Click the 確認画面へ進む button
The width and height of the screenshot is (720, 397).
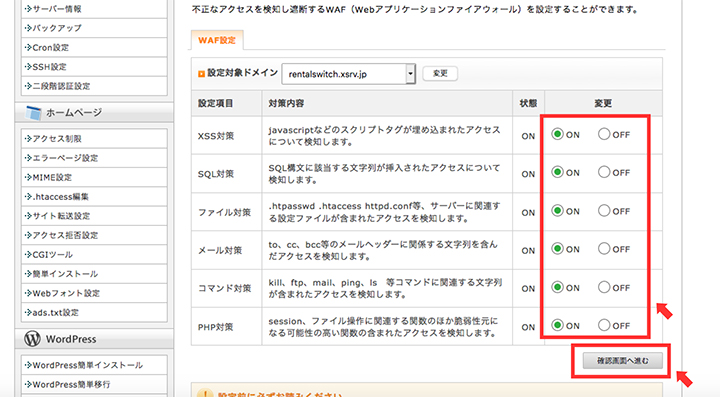pos(623,361)
